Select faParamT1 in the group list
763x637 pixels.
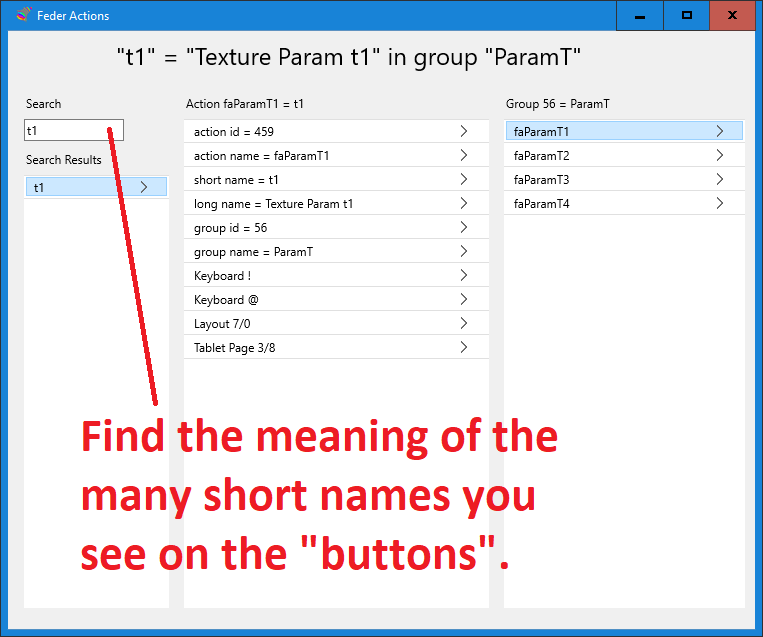point(610,132)
